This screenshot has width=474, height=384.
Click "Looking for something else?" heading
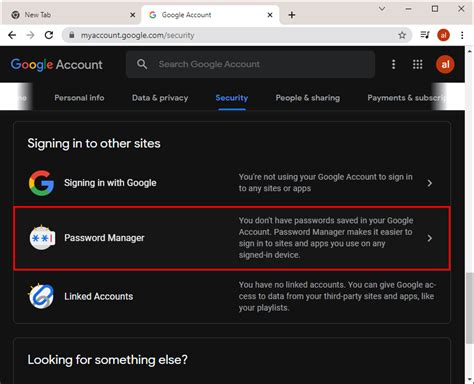107,360
